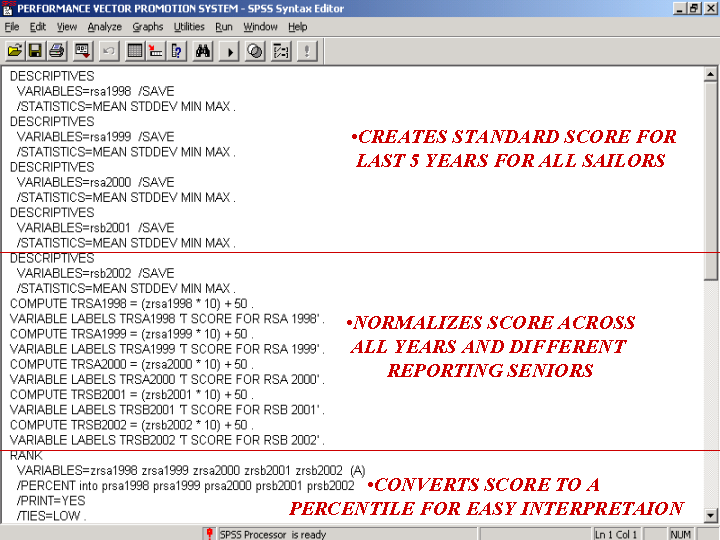Click the scroll up arrow of the editor
Viewport: 720px width, 540px height.
click(710, 74)
